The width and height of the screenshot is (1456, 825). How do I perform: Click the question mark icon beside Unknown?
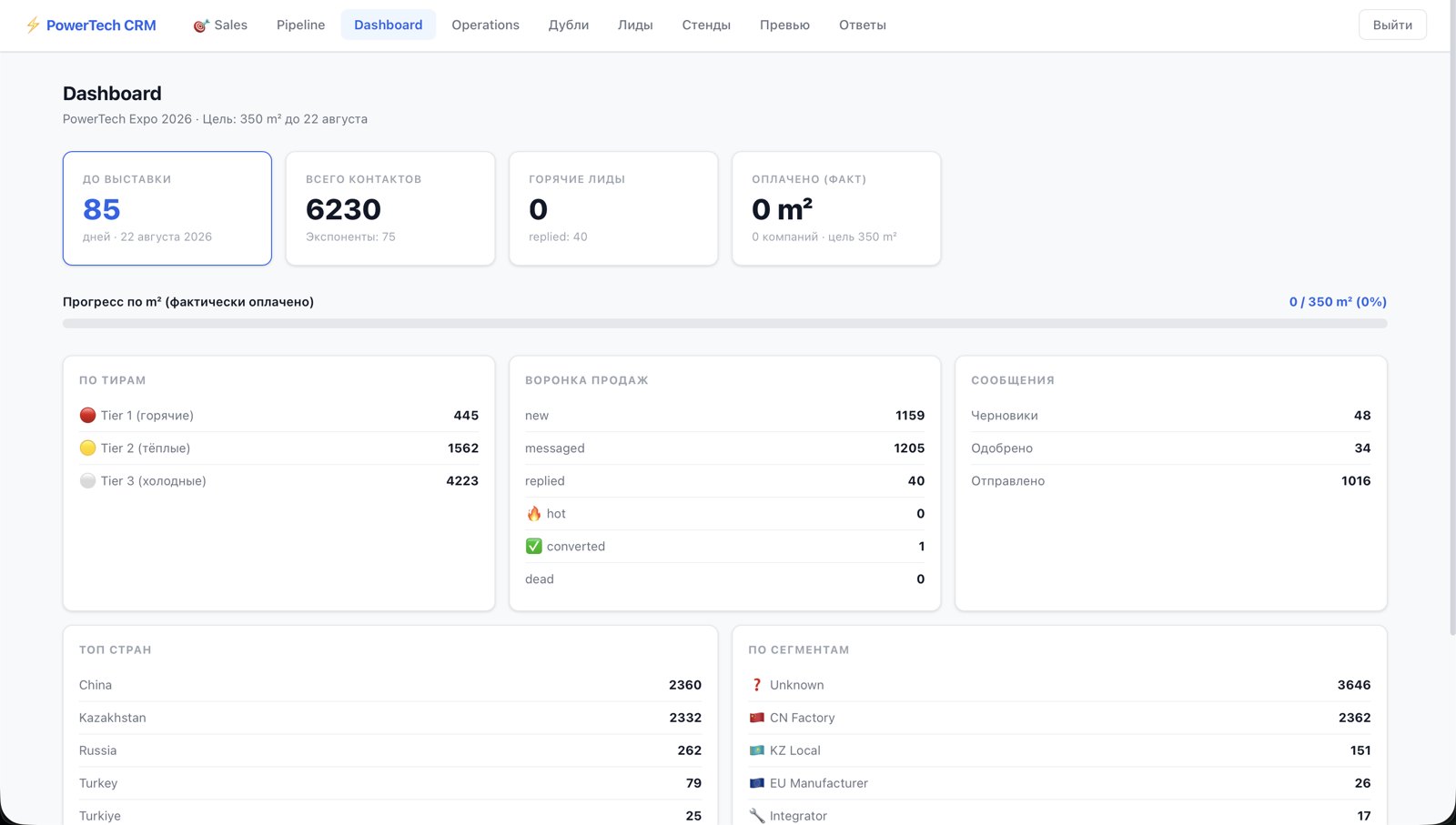(x=756, y=685)
